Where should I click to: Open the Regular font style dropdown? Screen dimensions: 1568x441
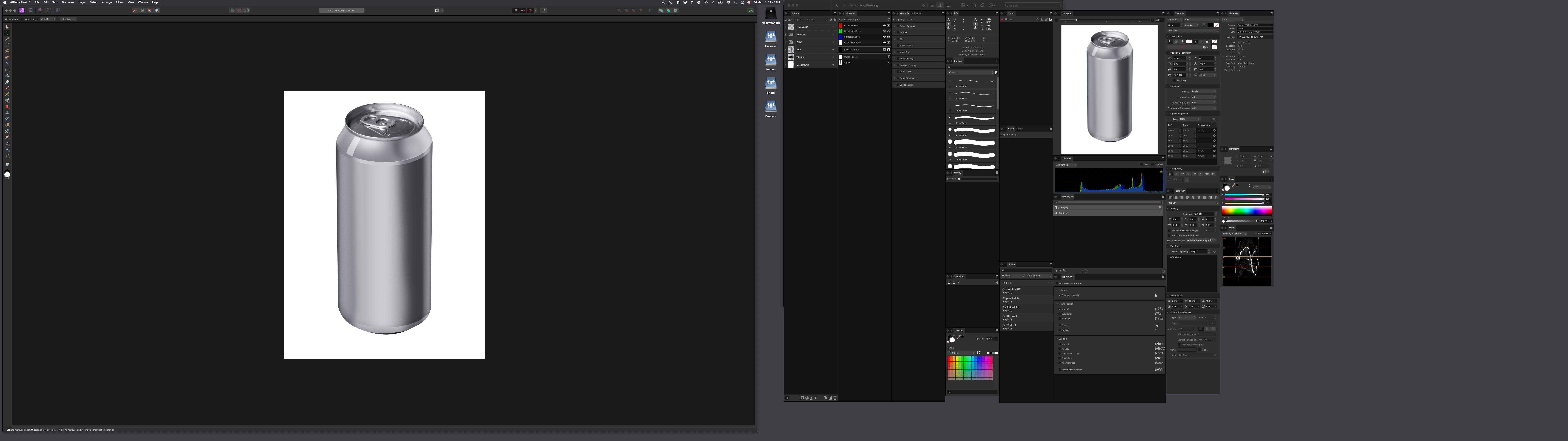1192,26
